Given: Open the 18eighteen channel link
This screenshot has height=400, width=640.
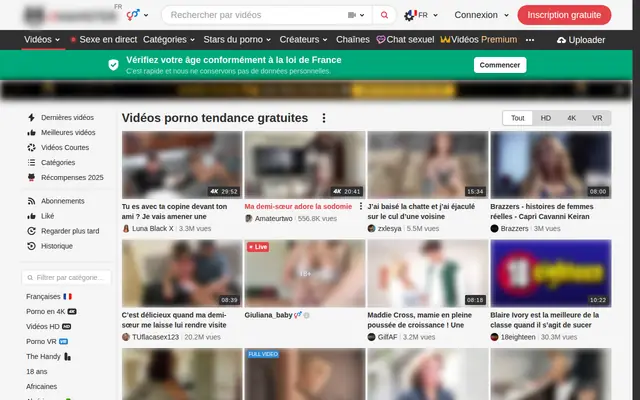Looking at the screenshot, I should (x=518, y=337).
